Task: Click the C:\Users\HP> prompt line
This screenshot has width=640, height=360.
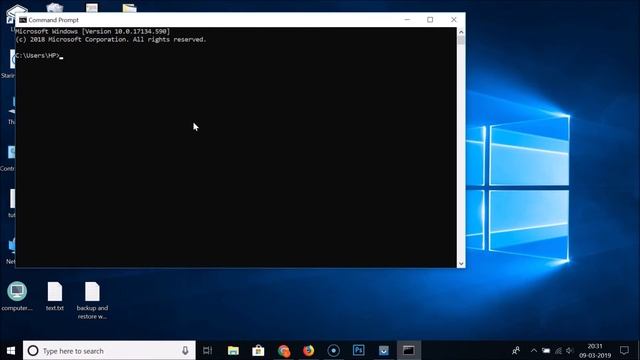Action: (x=39, y=56)
